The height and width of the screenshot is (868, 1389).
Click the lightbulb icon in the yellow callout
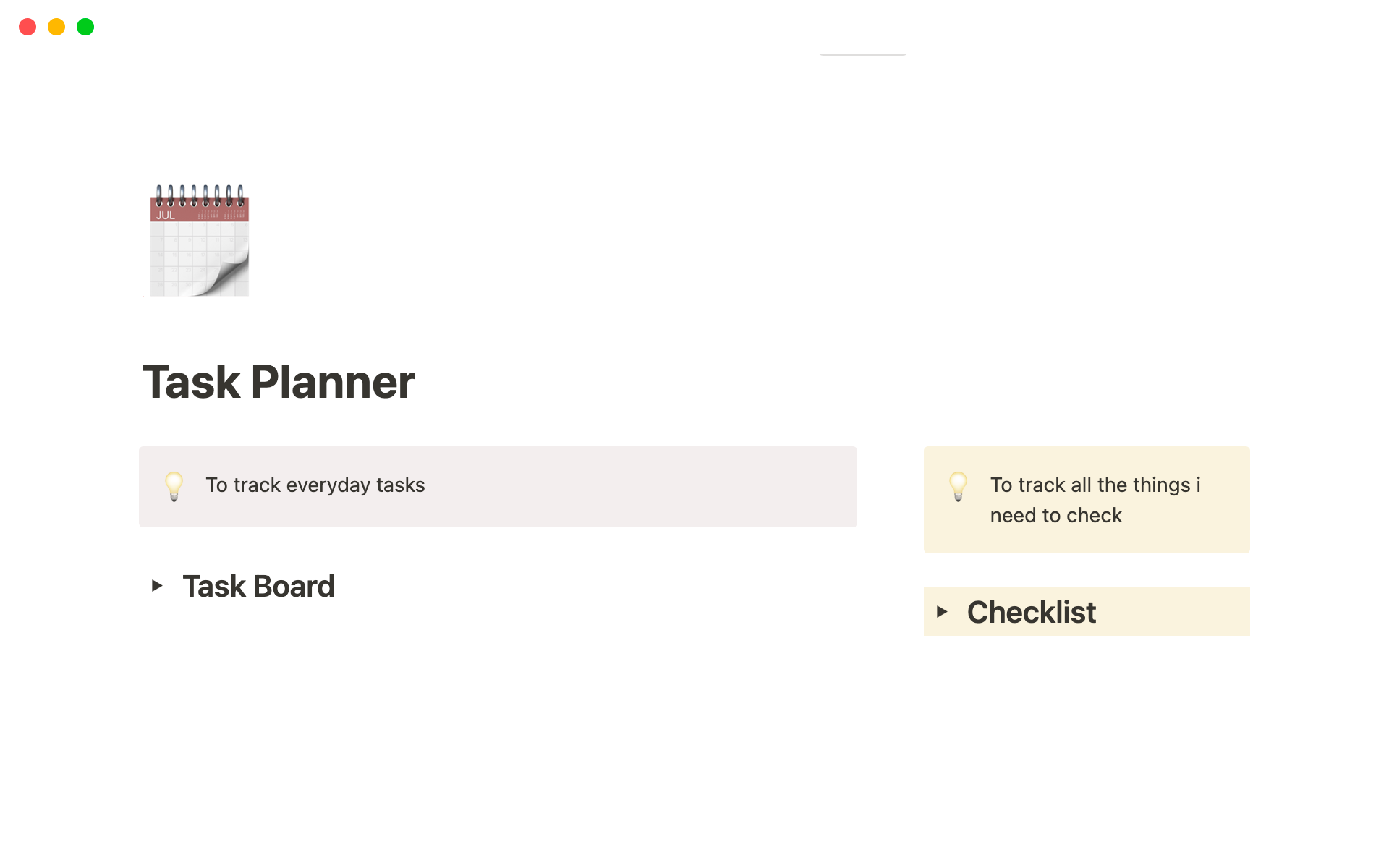959,486
